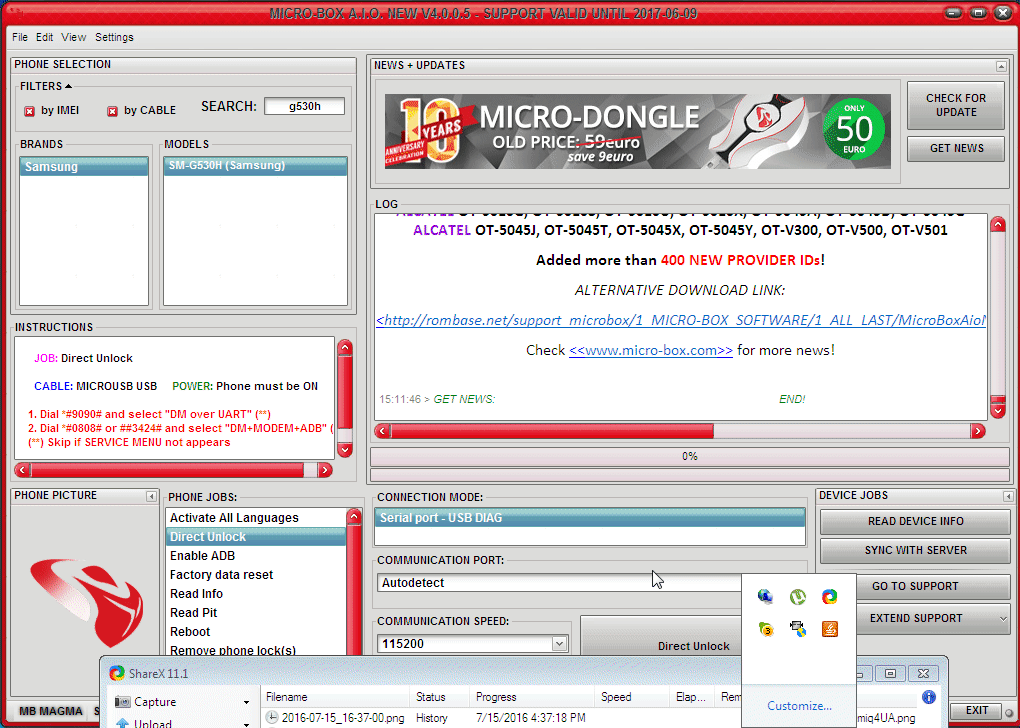Open the Communication Speed dropdown
1020x728 pixels.
click(x=559, y=643)
